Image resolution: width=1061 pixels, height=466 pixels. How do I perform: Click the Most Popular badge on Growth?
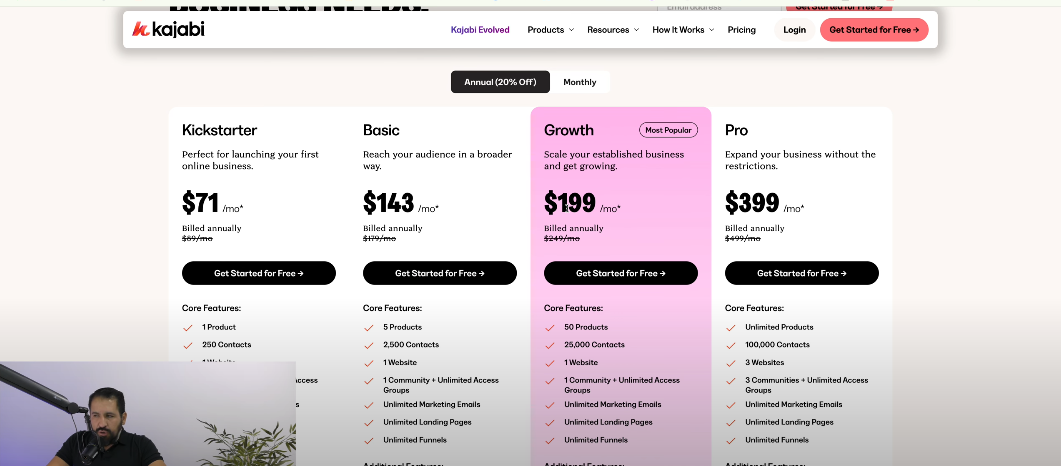[669, 130]
